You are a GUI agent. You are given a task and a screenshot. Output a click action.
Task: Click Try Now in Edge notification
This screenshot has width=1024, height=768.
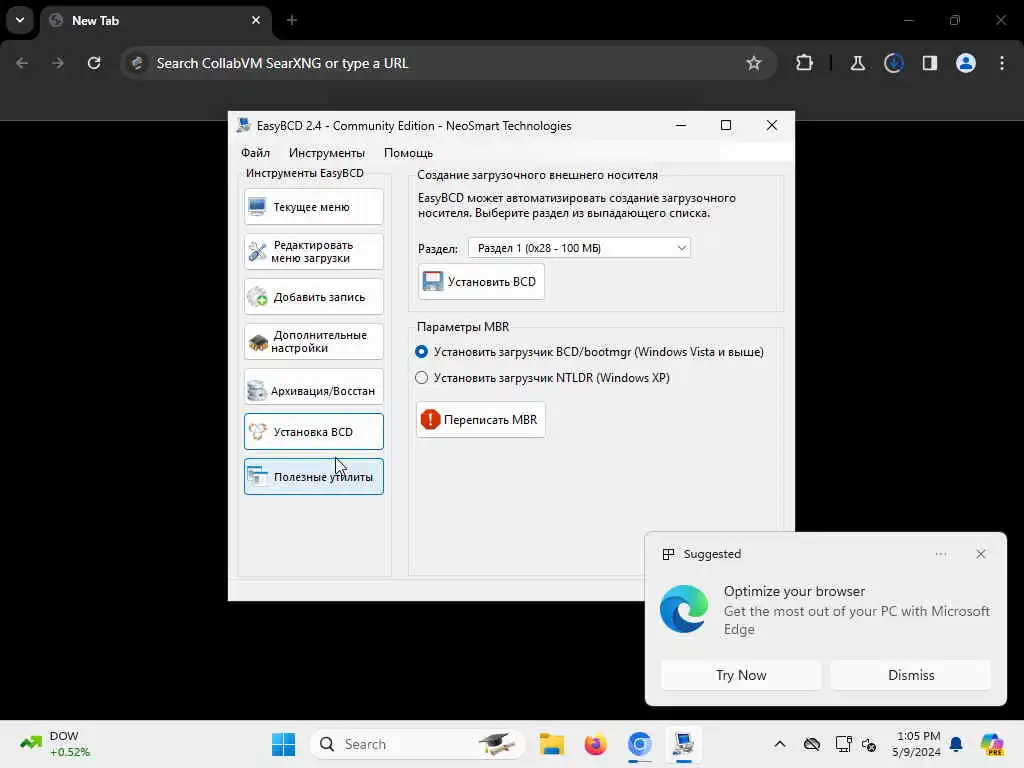(x=741, y=675)
